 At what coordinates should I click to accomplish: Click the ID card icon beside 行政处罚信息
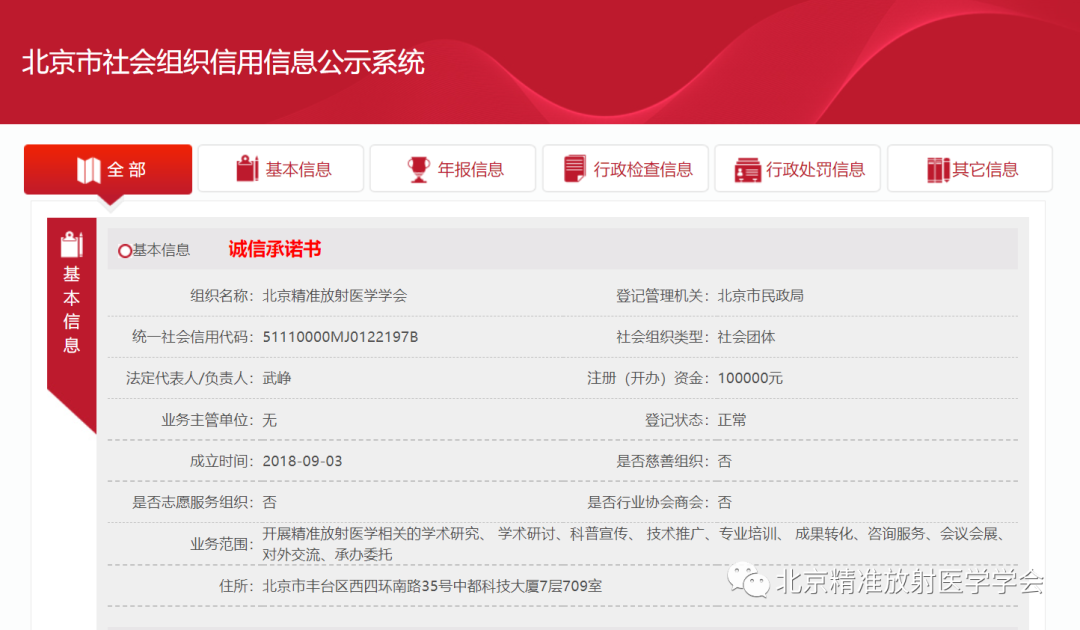747,169
